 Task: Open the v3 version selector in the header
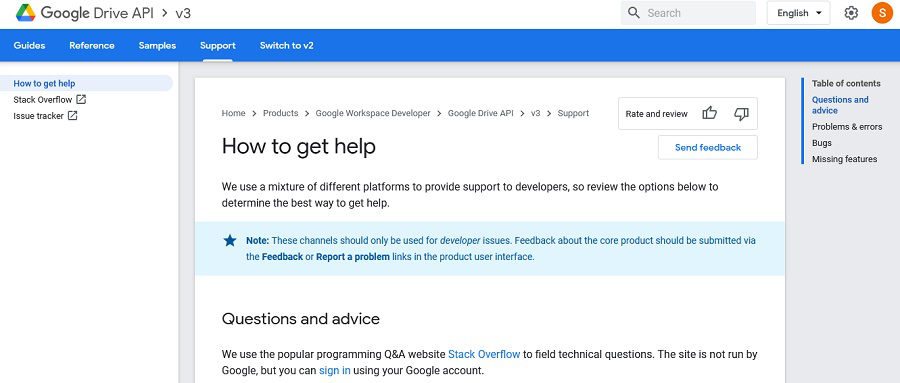[x=183, y=13]
